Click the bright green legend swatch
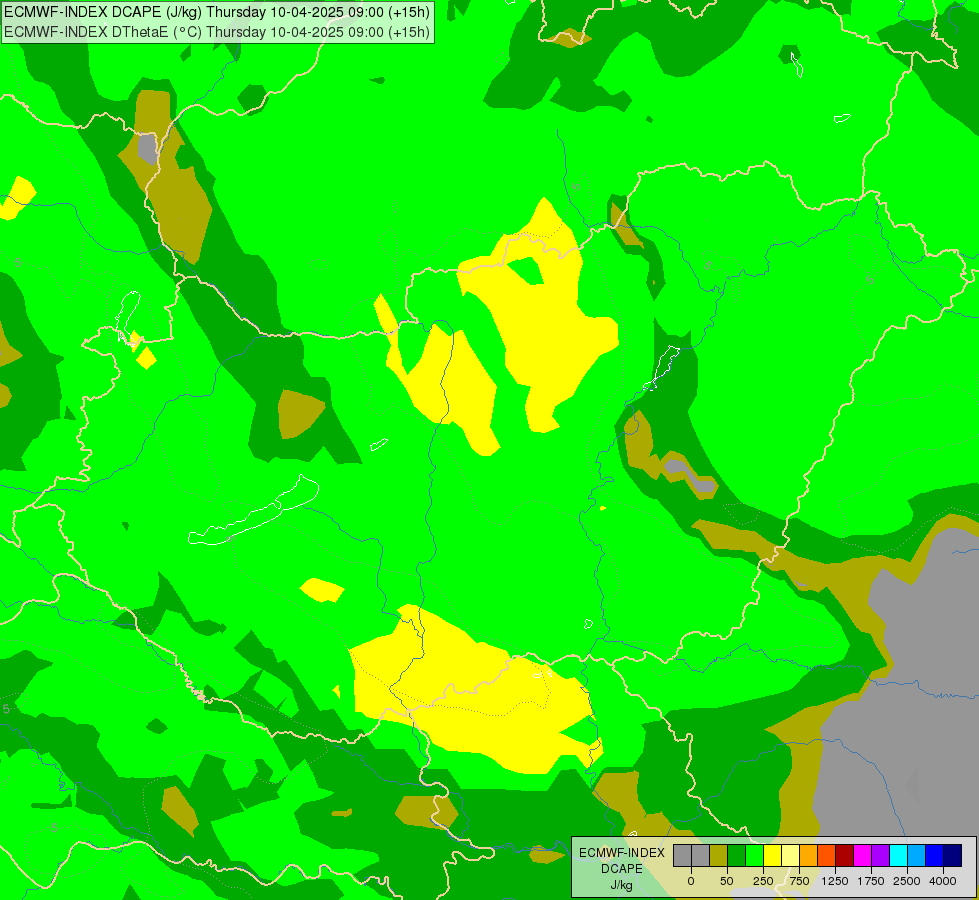The height and width of the screenshot is (900, 979). coord(754,856)
